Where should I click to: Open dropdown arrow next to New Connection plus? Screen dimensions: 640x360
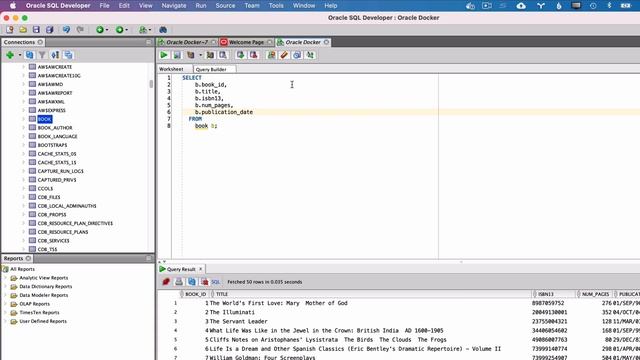click(20, 55)
